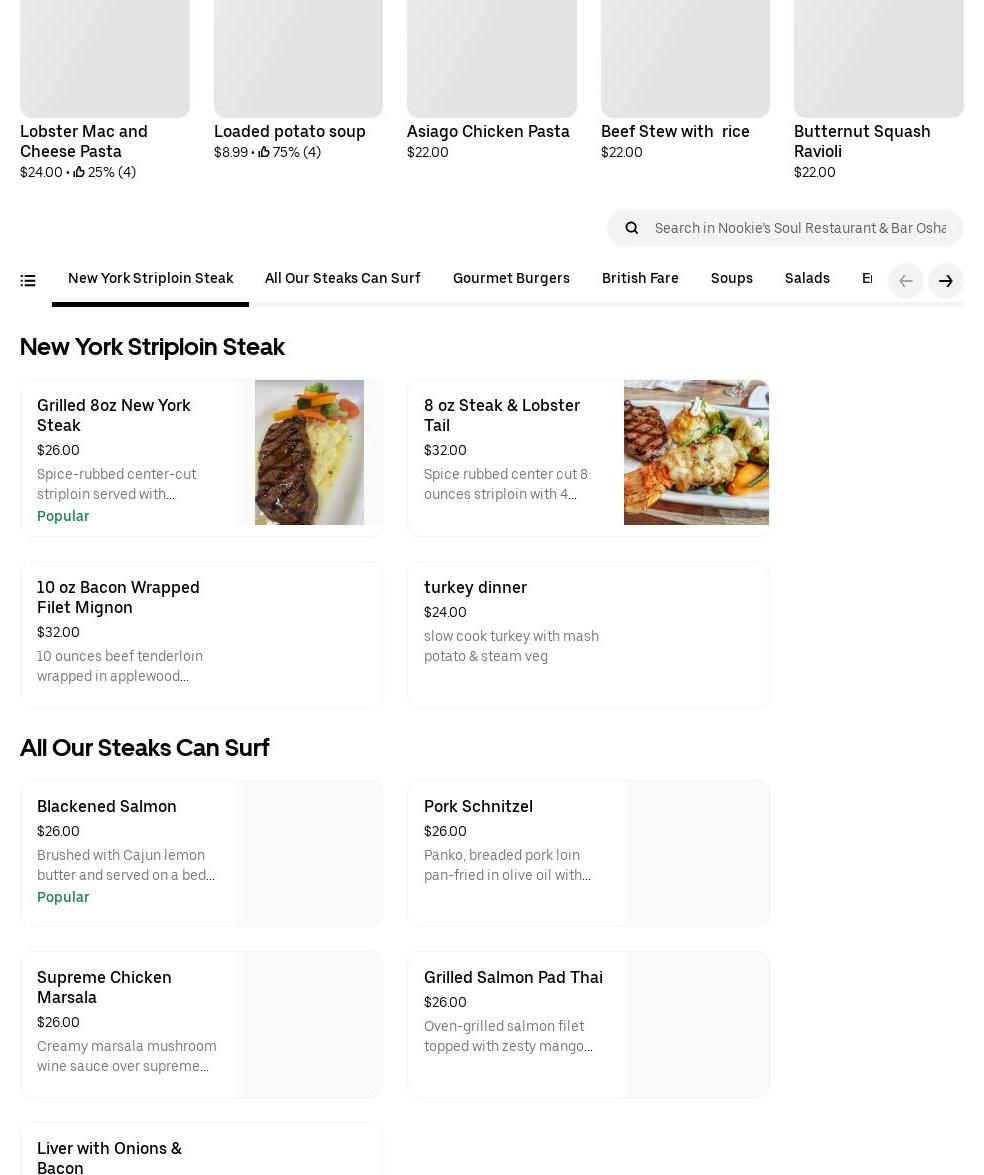
Task: Open the Gourmet Burgers tab
Action: [x=511, y=278]
